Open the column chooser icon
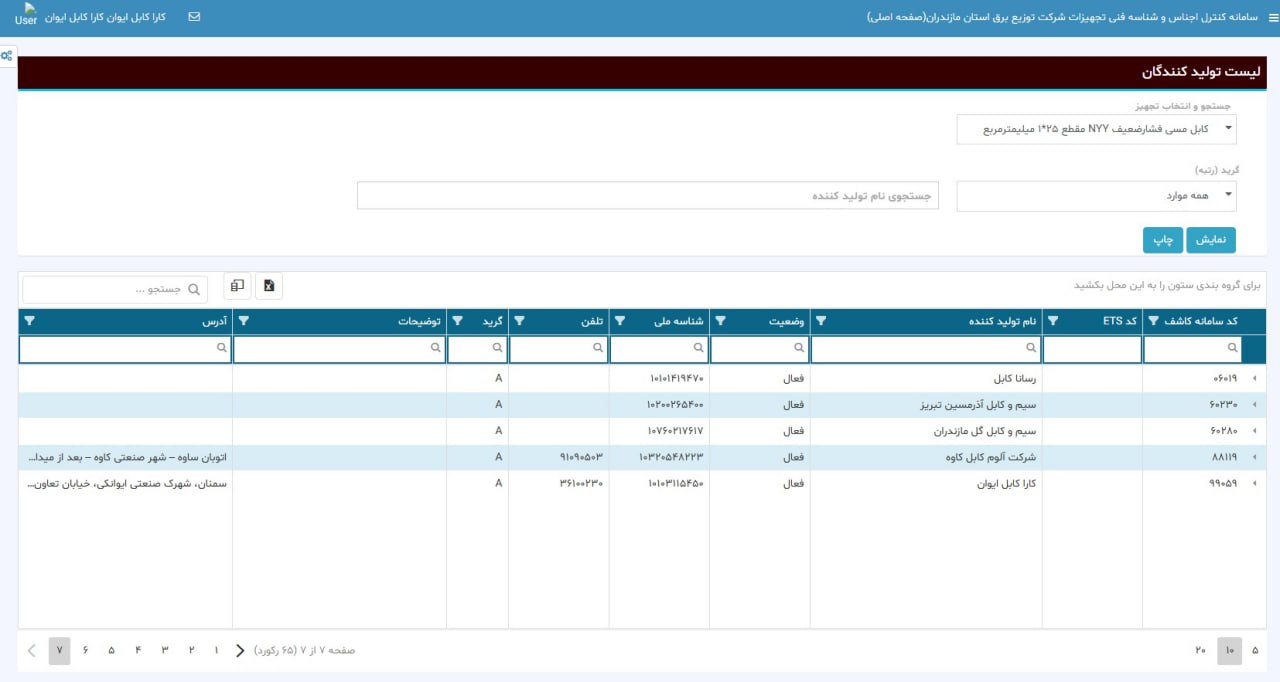 pos(237,286)
